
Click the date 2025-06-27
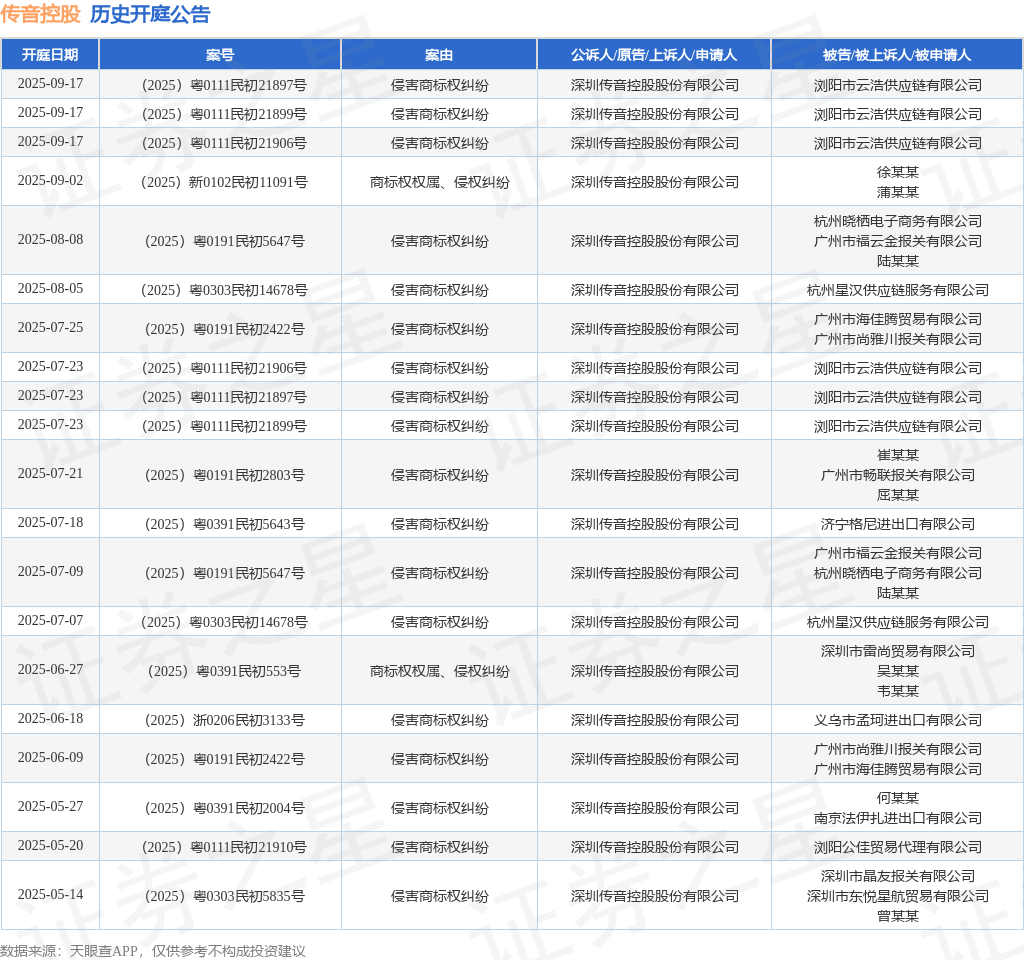[50, 669]
